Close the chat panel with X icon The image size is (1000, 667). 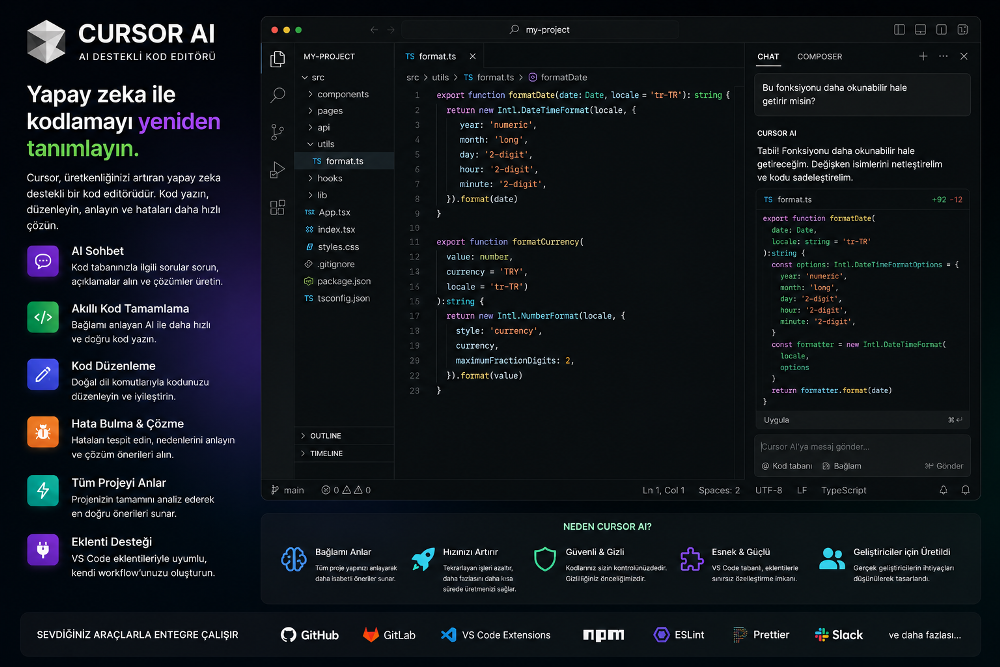point(964,56)
